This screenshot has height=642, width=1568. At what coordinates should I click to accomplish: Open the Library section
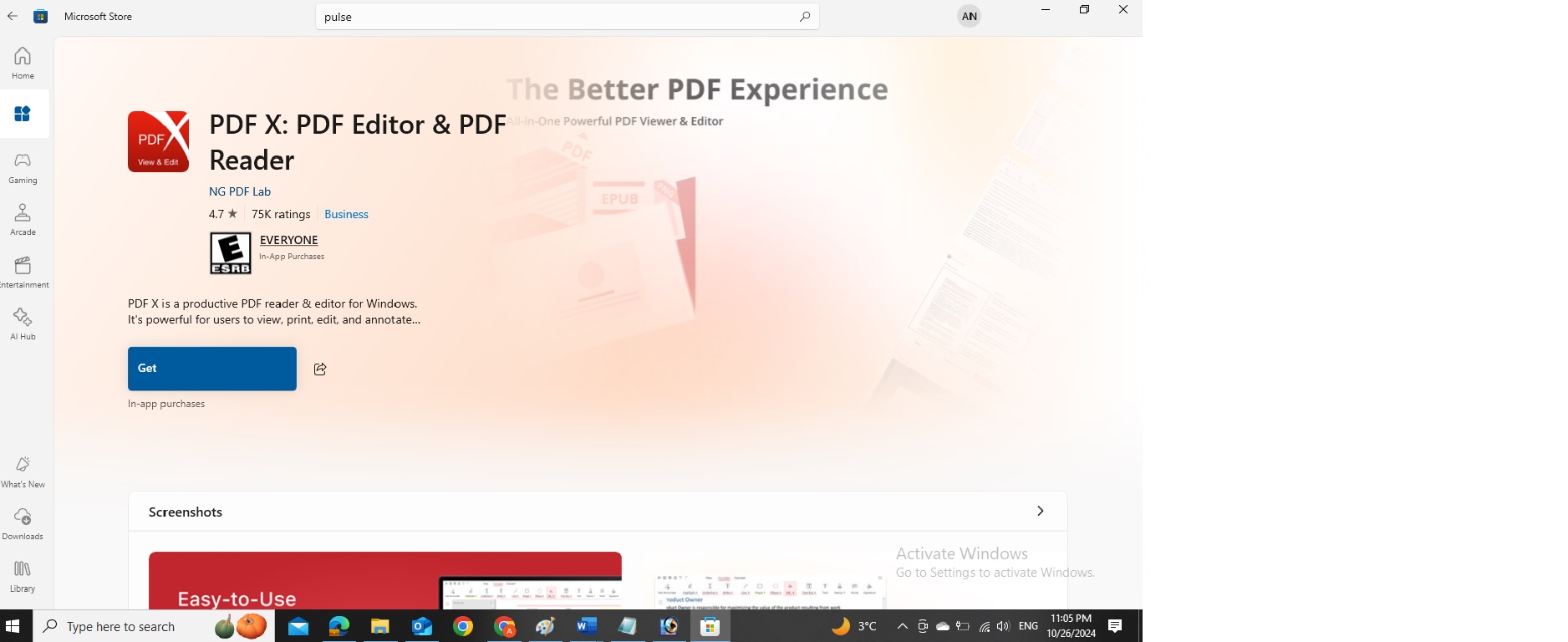[x=23, y=577]
